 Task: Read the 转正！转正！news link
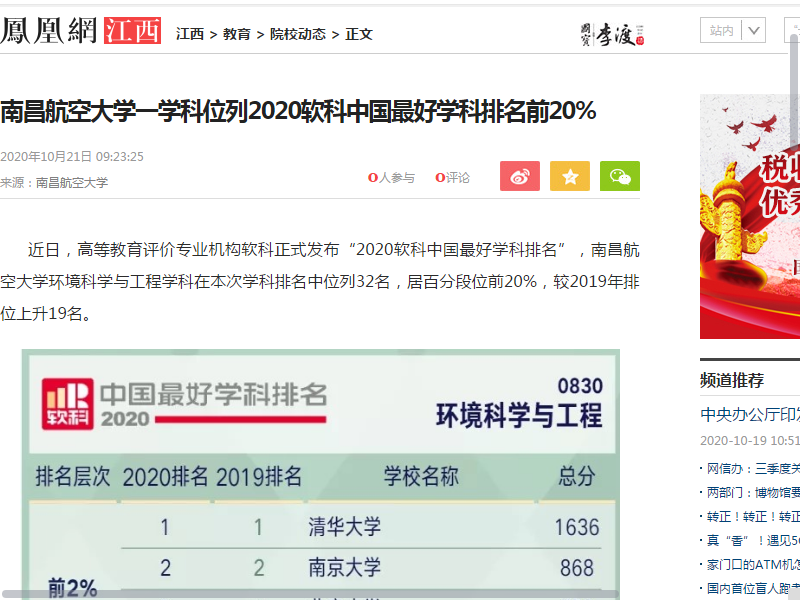[x=752, y=516]
